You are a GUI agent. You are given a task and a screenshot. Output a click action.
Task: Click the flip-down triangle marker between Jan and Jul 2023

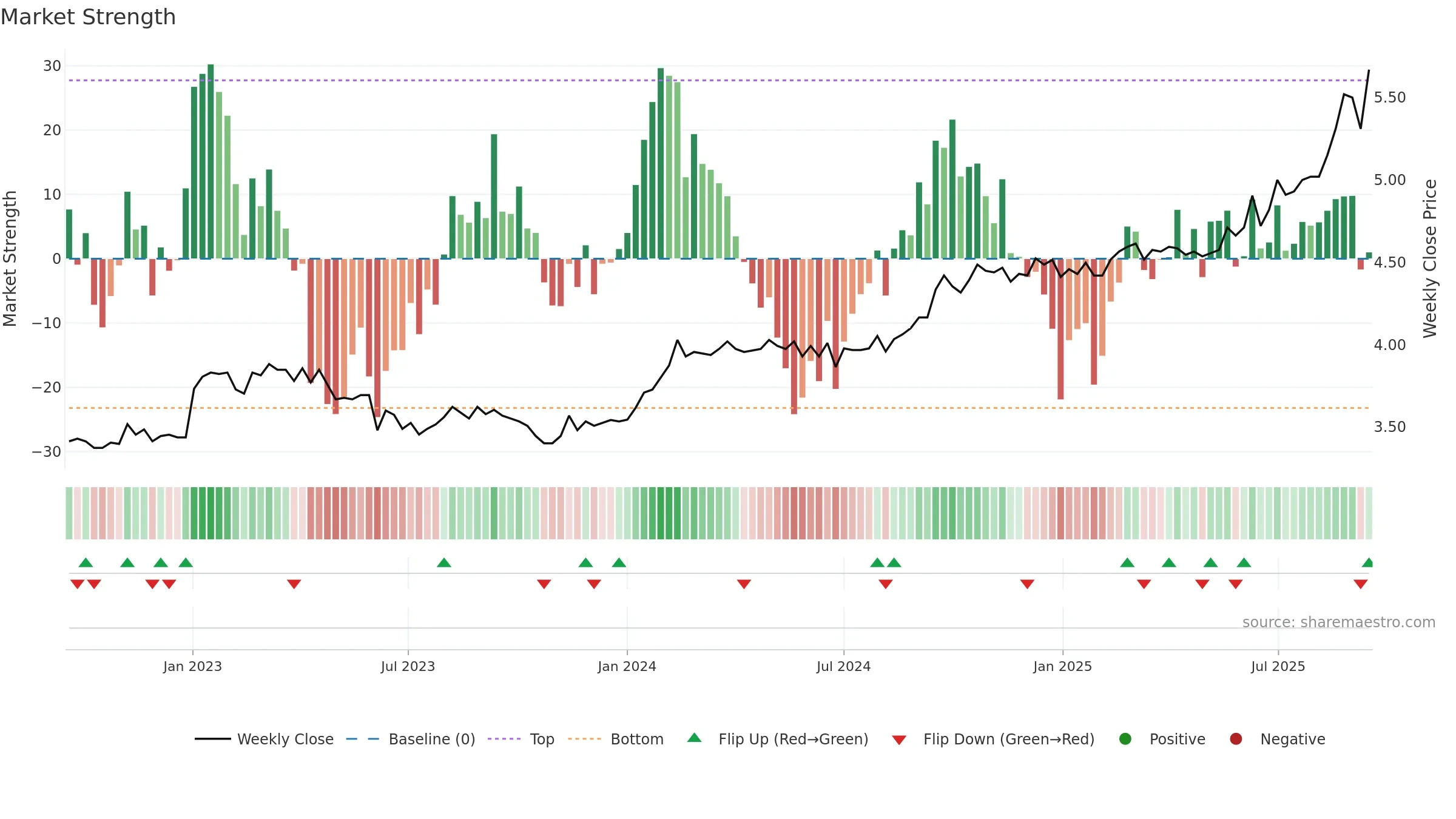pyautogui.click(x=294, y=584)
